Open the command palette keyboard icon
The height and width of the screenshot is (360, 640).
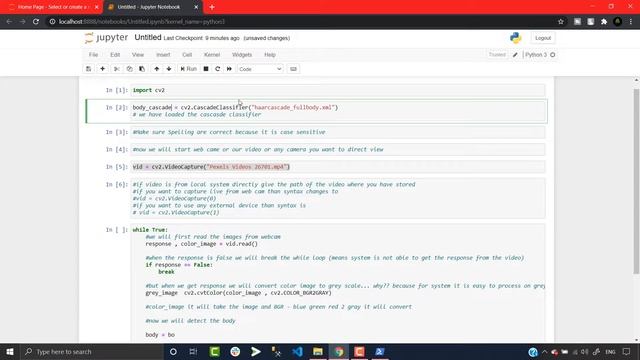(293, 69)
